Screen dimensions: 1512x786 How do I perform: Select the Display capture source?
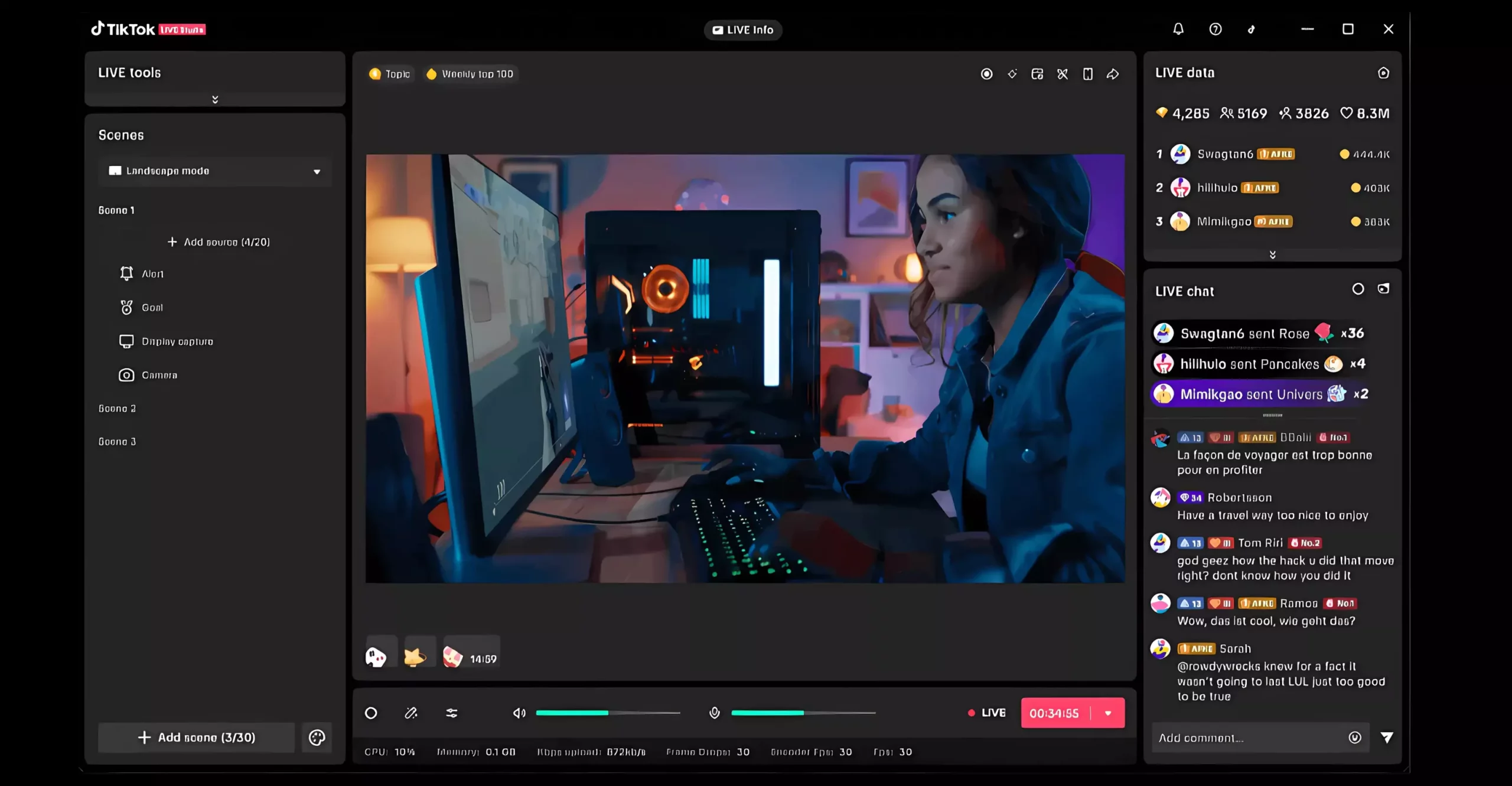click(177, 341)
